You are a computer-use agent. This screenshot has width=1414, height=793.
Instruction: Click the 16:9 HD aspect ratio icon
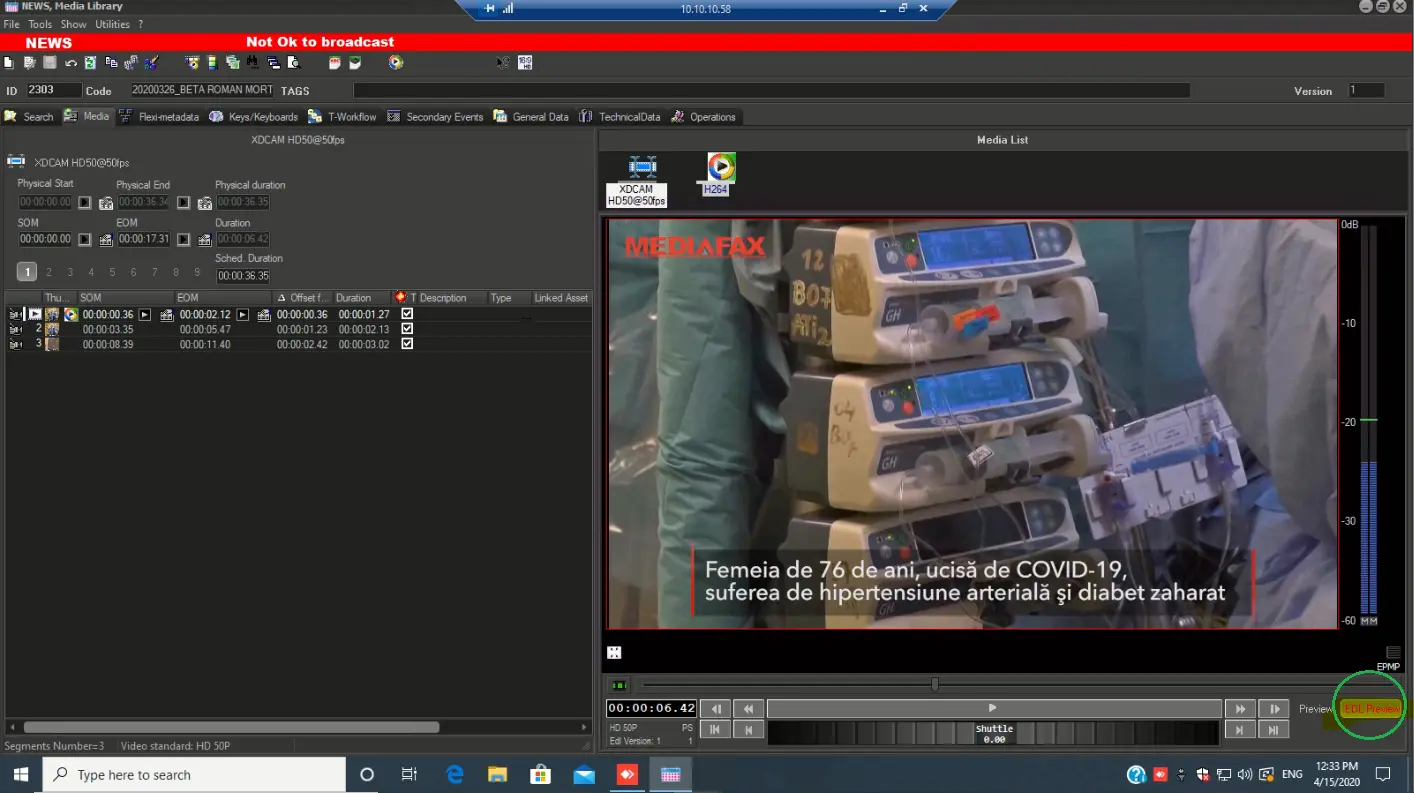(x=525, y=63)
